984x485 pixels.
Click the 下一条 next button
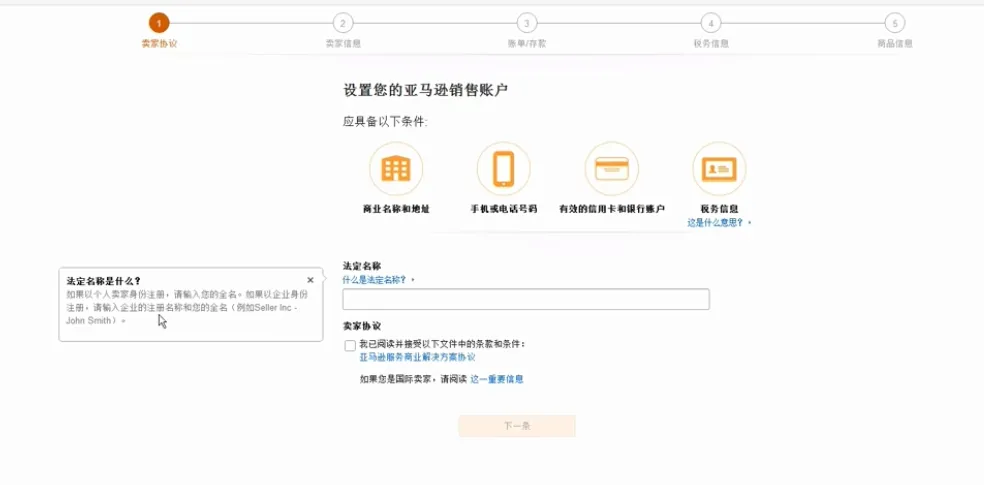click(x=517, y=426)
